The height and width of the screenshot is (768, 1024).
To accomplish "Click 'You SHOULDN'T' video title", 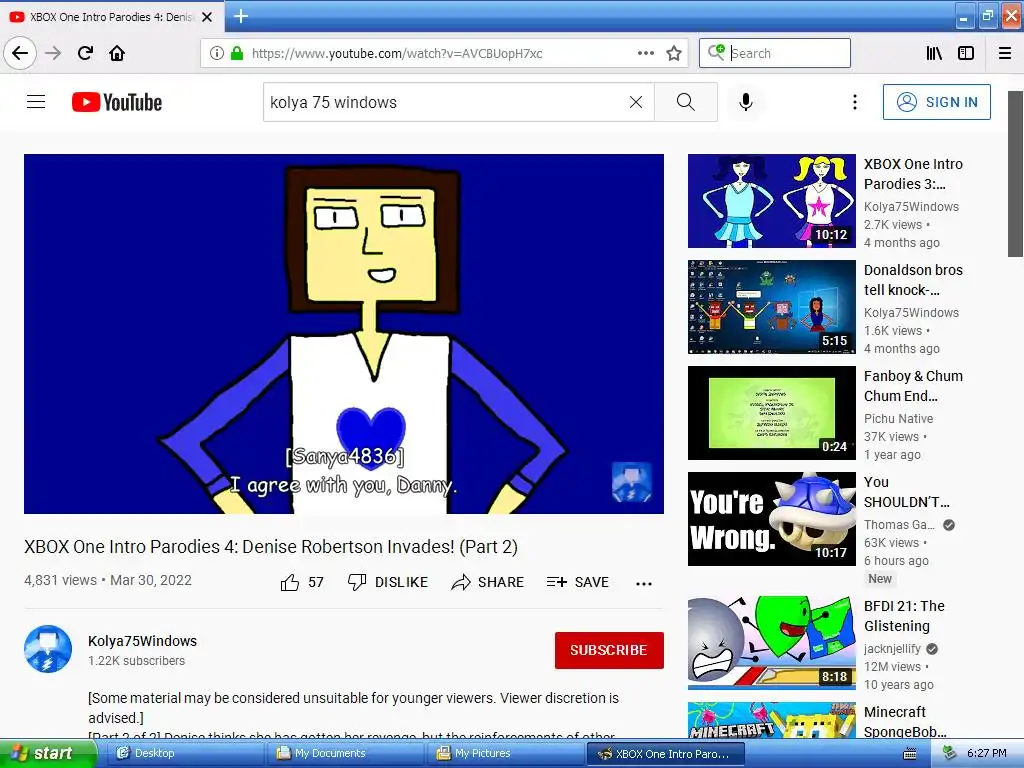I will click(x=906, y=492).
